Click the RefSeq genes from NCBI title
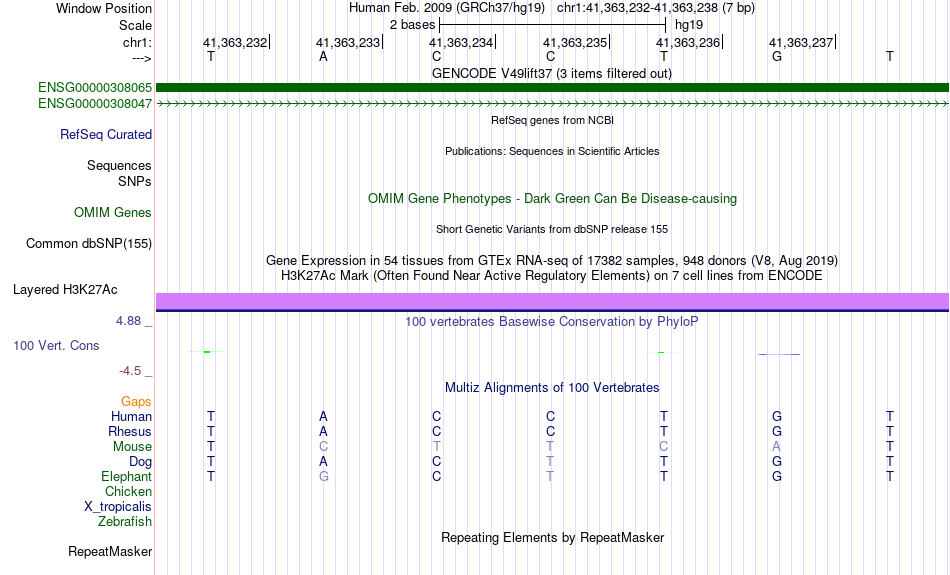Image resolution: width=950 pixels, height=575 pixels. [x=552, y=121]
